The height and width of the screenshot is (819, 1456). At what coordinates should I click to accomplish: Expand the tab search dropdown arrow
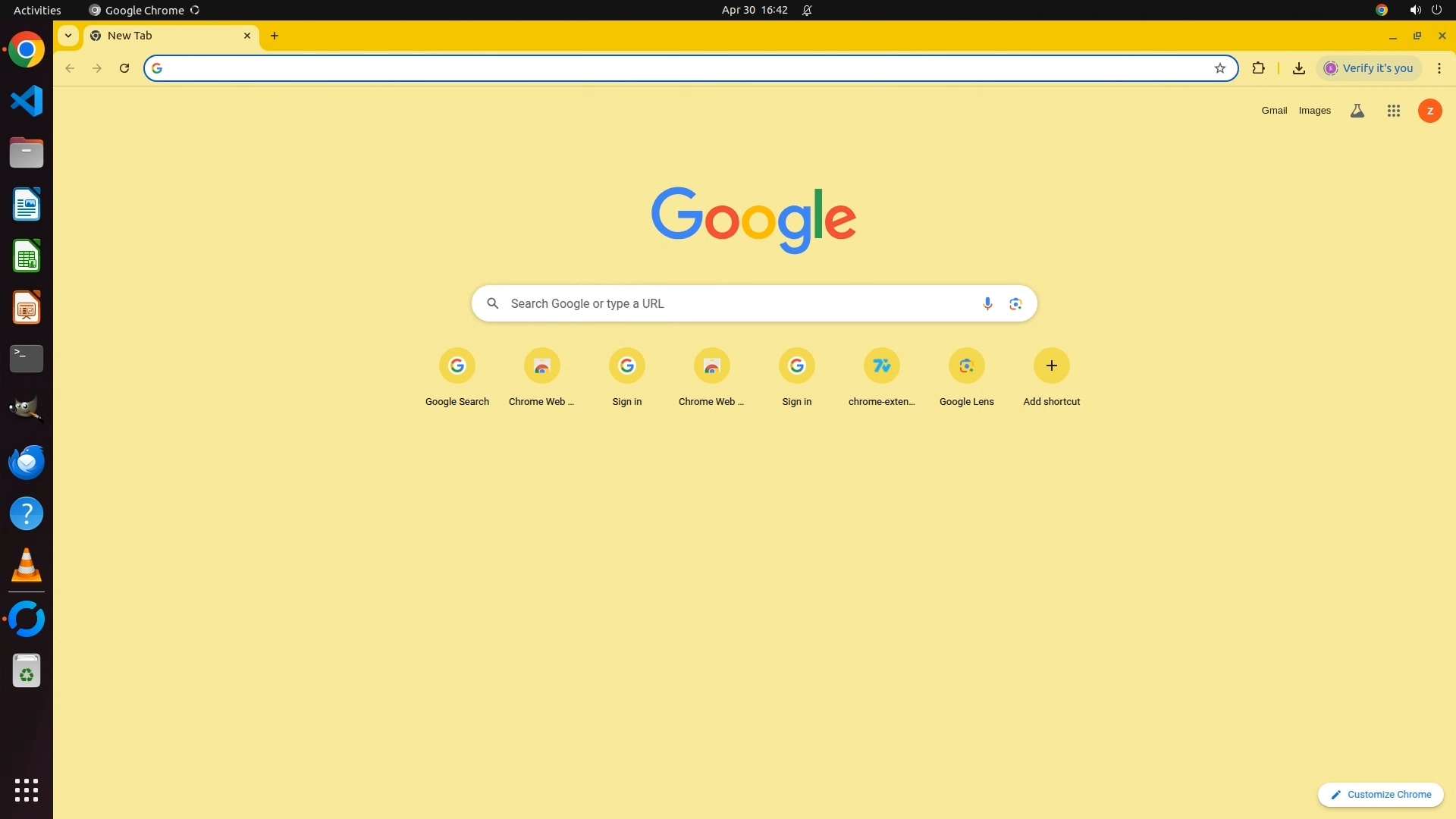68,36
